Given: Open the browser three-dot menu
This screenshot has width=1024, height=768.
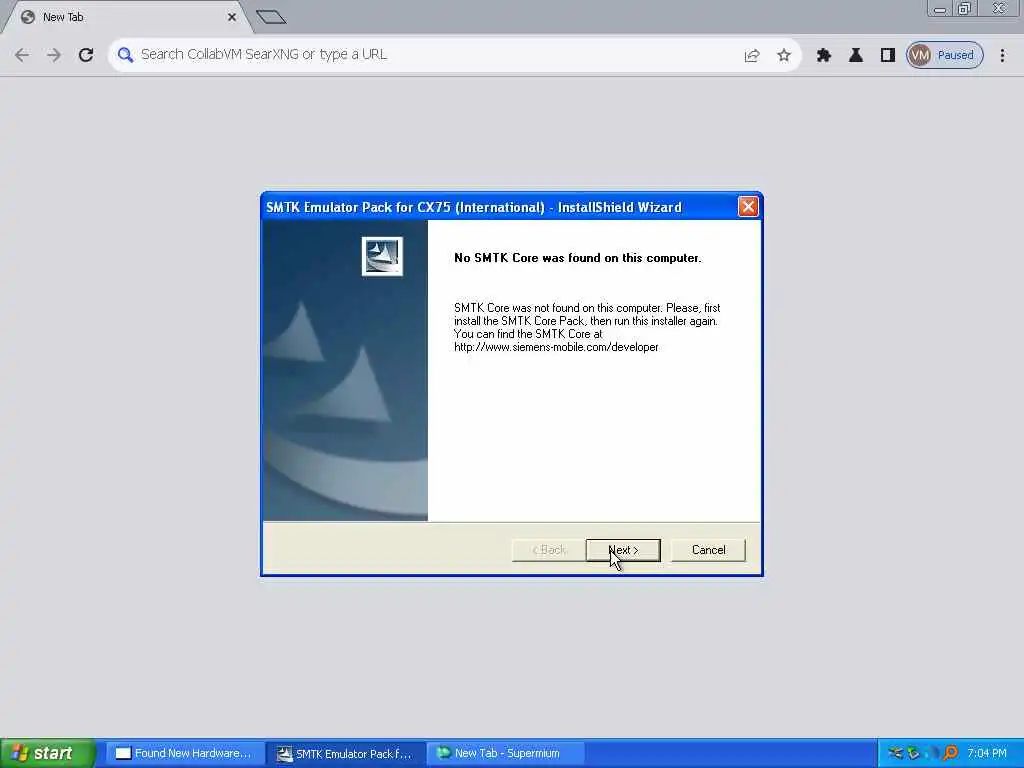Looking at the screenshot, I should click(x=1002, y=56).
